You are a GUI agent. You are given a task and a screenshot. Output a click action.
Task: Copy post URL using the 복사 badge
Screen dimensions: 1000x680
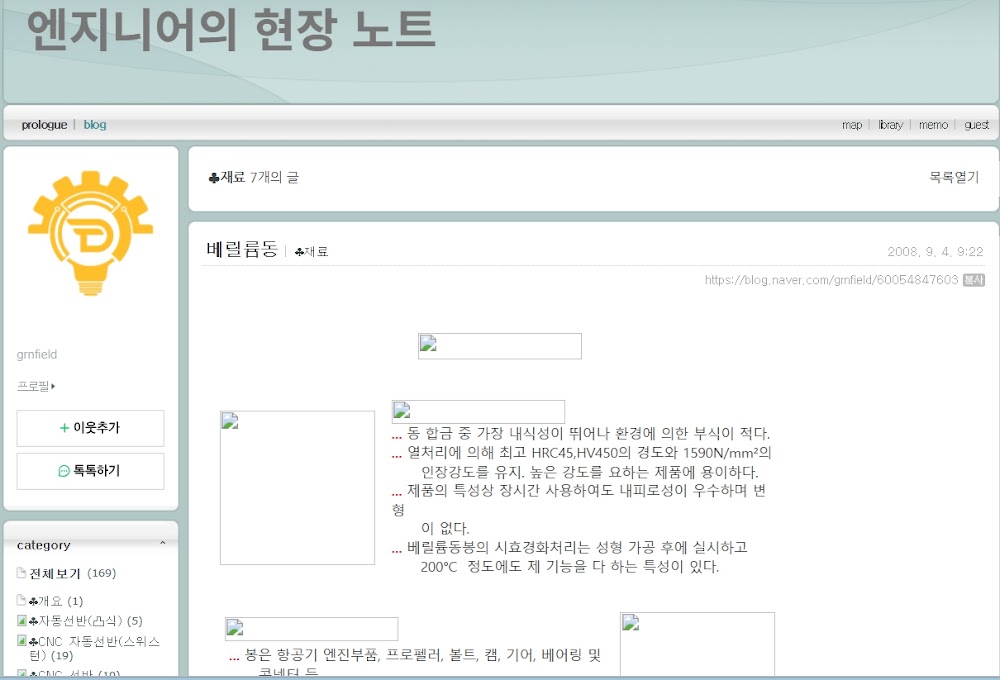point(974,279)
